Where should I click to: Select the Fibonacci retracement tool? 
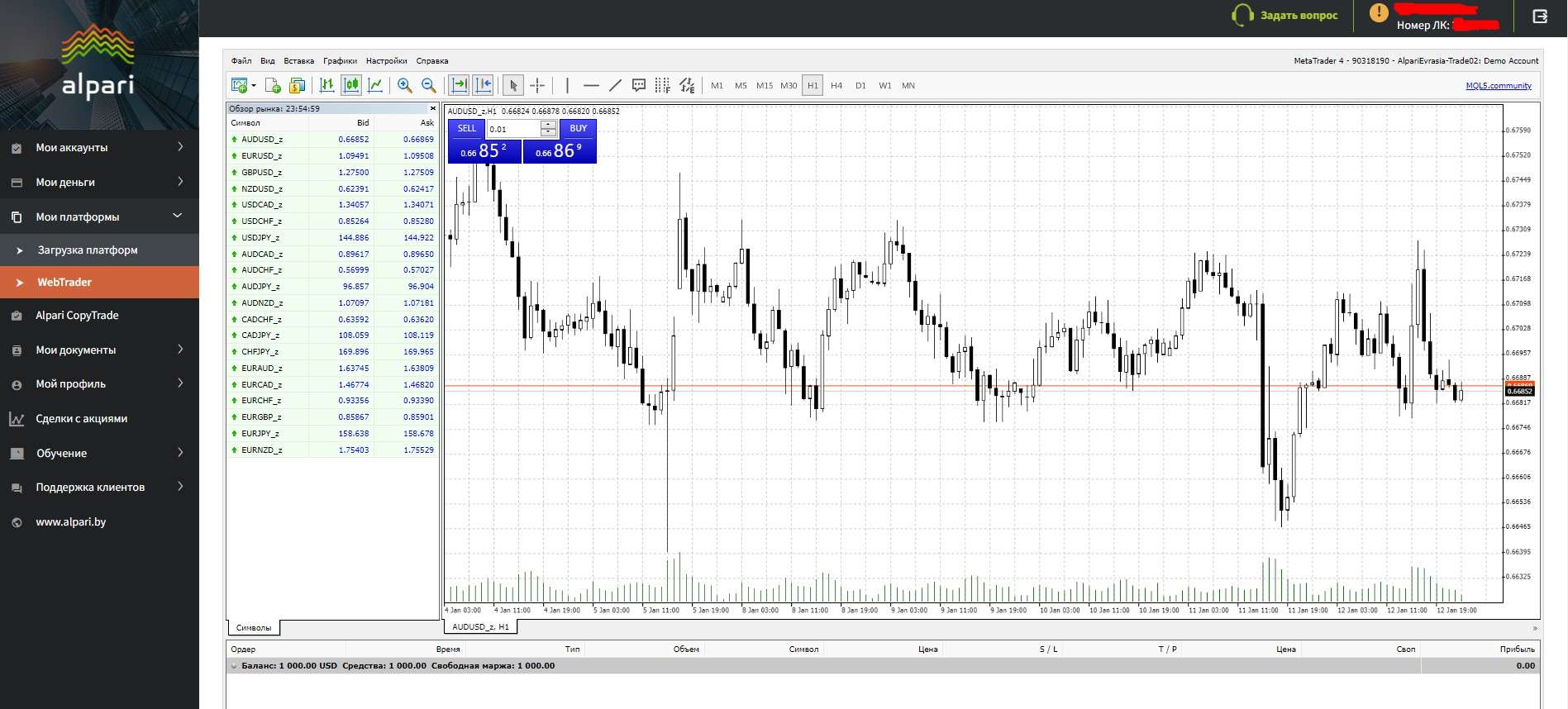point(663,85)
